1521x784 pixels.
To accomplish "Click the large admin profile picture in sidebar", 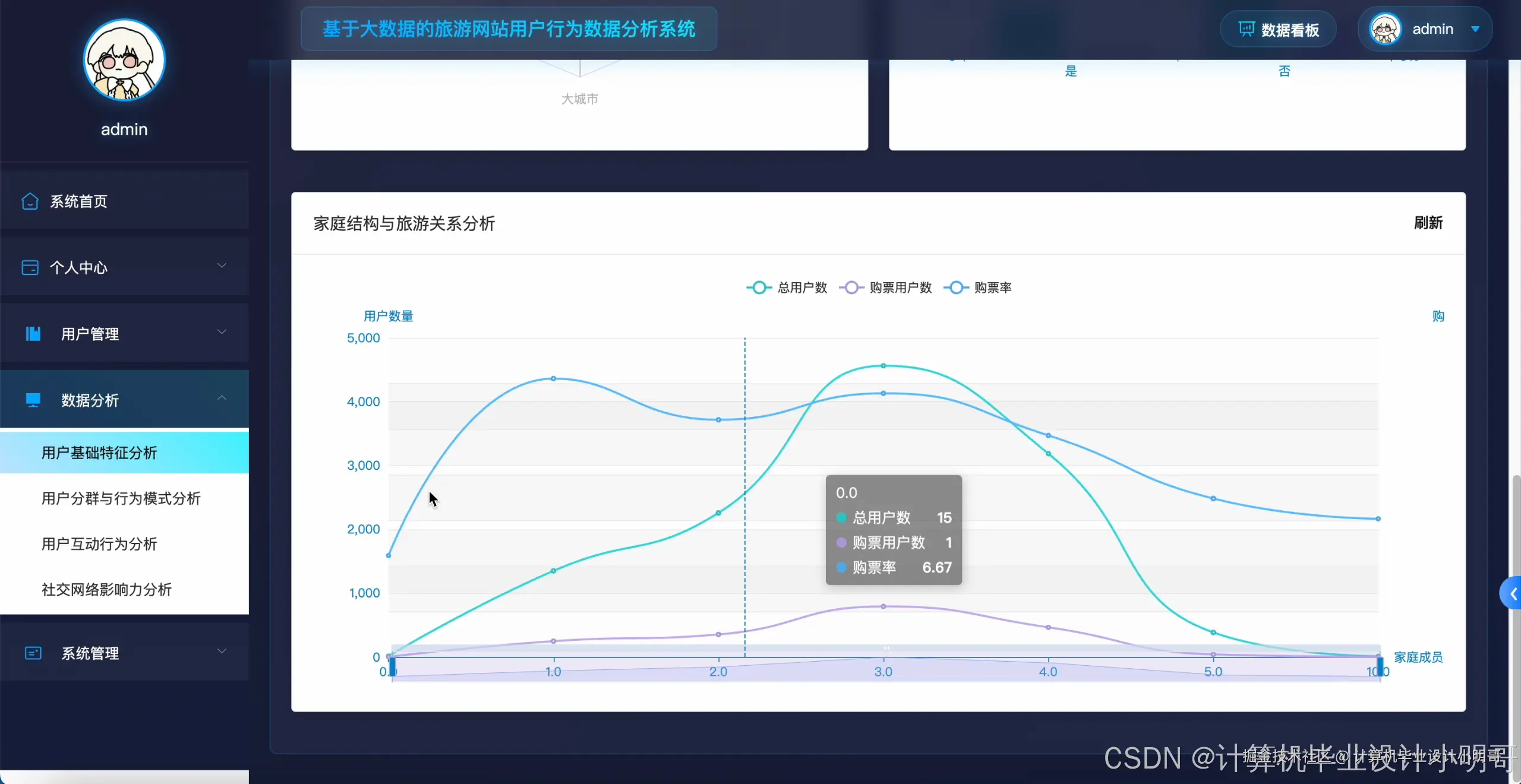I will [124, 61].
